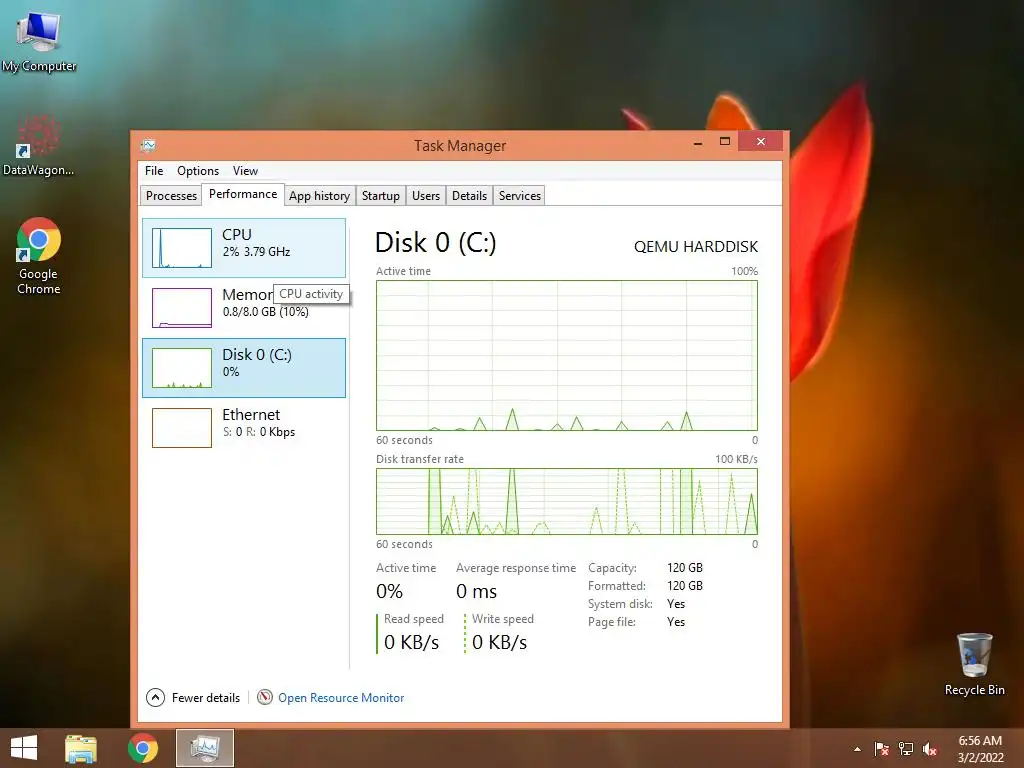Viewport: 1024px width, 768px height.
Task: Click the Read speed 0 KB/s value
Action: tap(411, 643)
